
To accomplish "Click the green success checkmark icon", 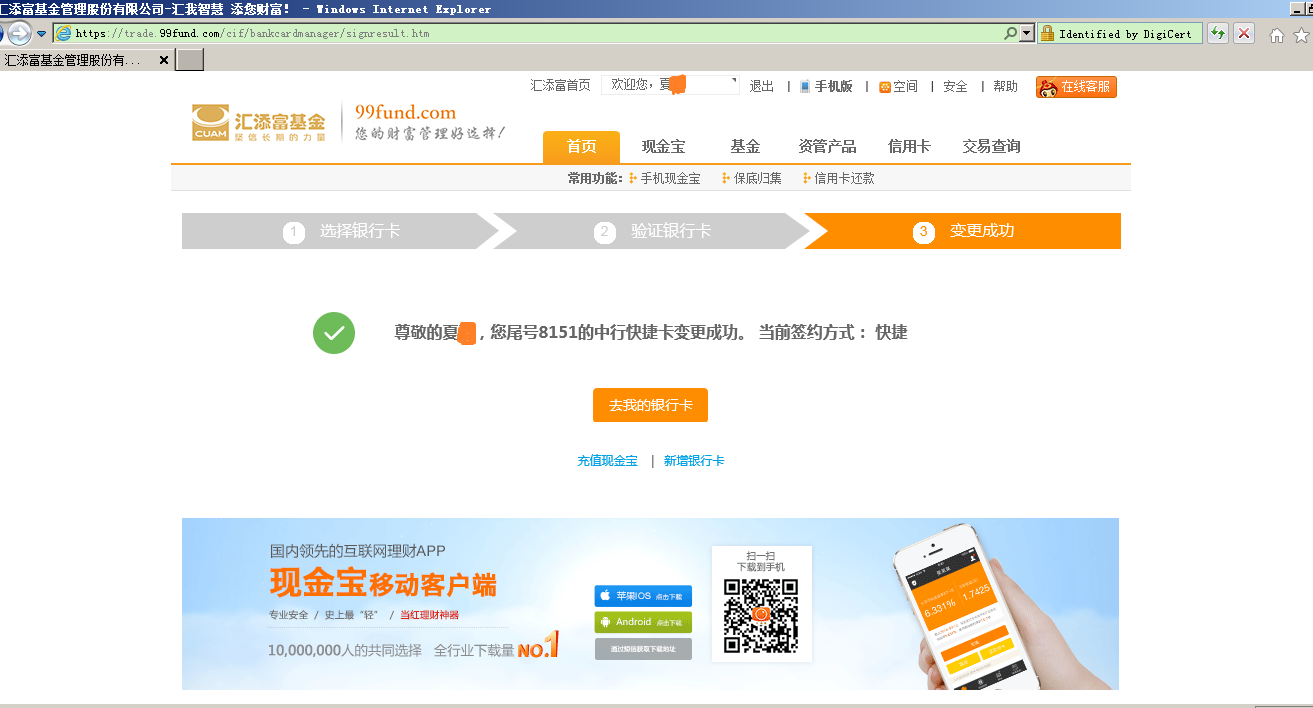I will tap(334, 333).
